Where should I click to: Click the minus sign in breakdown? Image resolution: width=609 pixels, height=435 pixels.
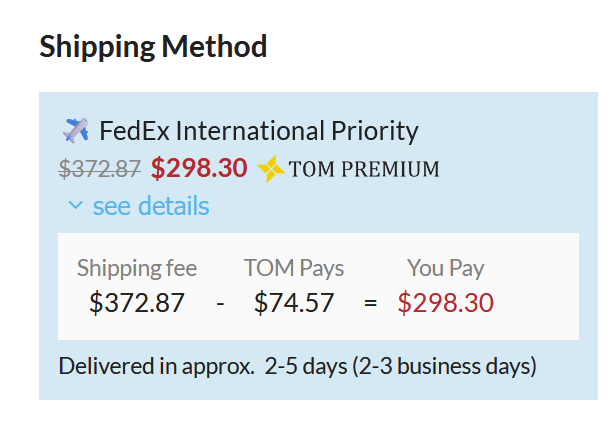tap(220, 303)
